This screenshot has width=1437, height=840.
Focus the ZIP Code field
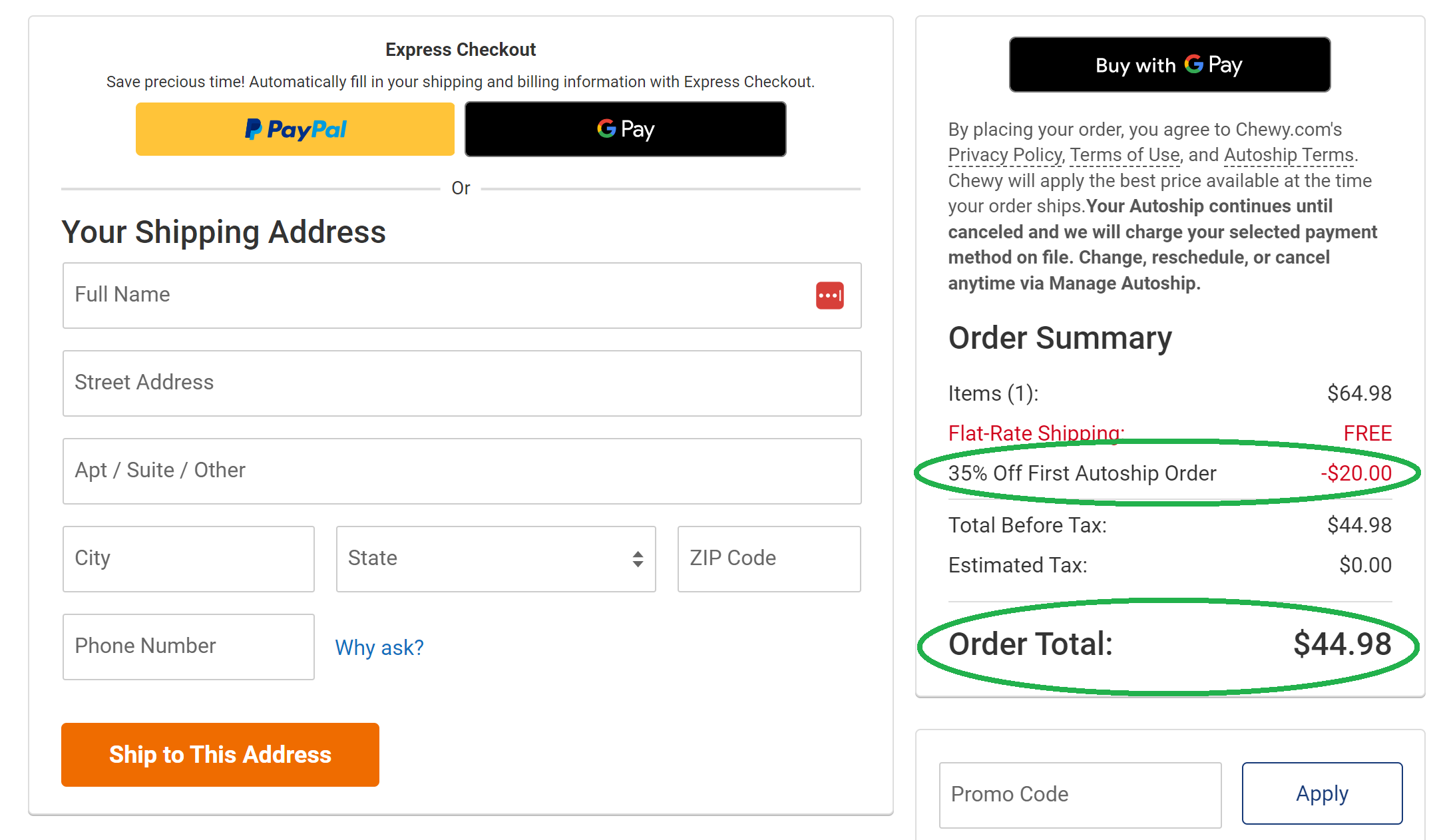(769, 559)
